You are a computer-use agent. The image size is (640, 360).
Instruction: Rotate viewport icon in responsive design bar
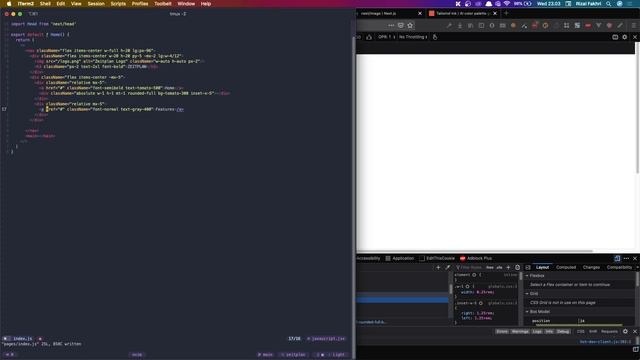point(369,37)
